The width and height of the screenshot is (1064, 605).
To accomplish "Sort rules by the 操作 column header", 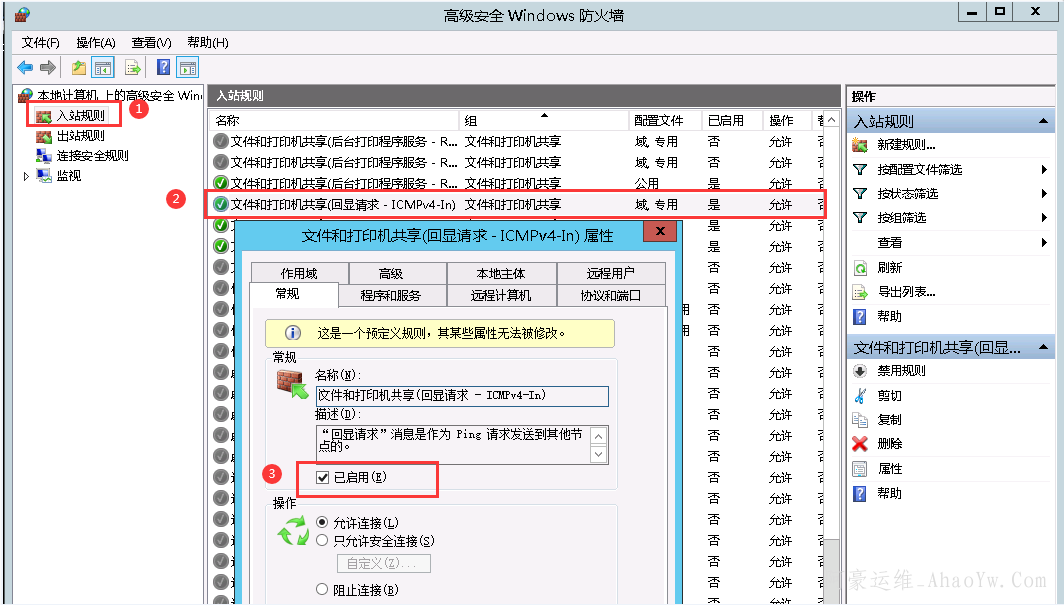I will pos(787,121).
